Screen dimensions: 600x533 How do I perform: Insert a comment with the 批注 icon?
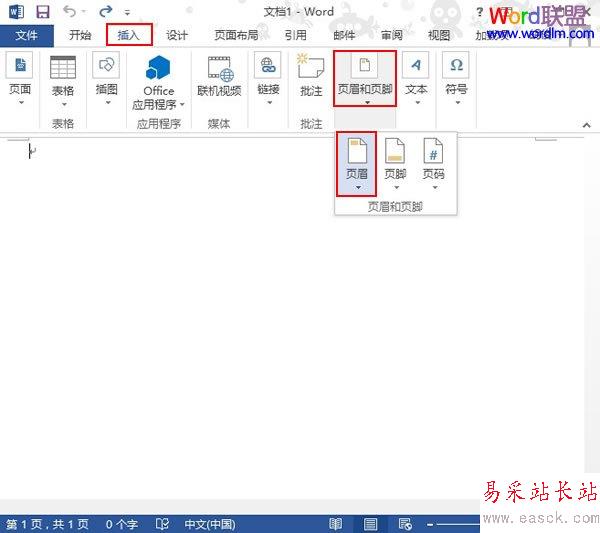click(x=310, y=67)
